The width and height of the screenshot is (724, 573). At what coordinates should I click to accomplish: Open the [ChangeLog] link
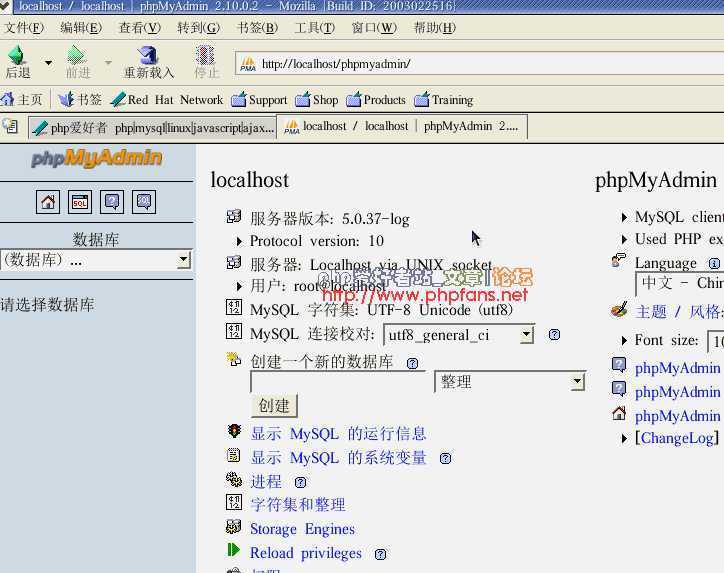[677, 438]
